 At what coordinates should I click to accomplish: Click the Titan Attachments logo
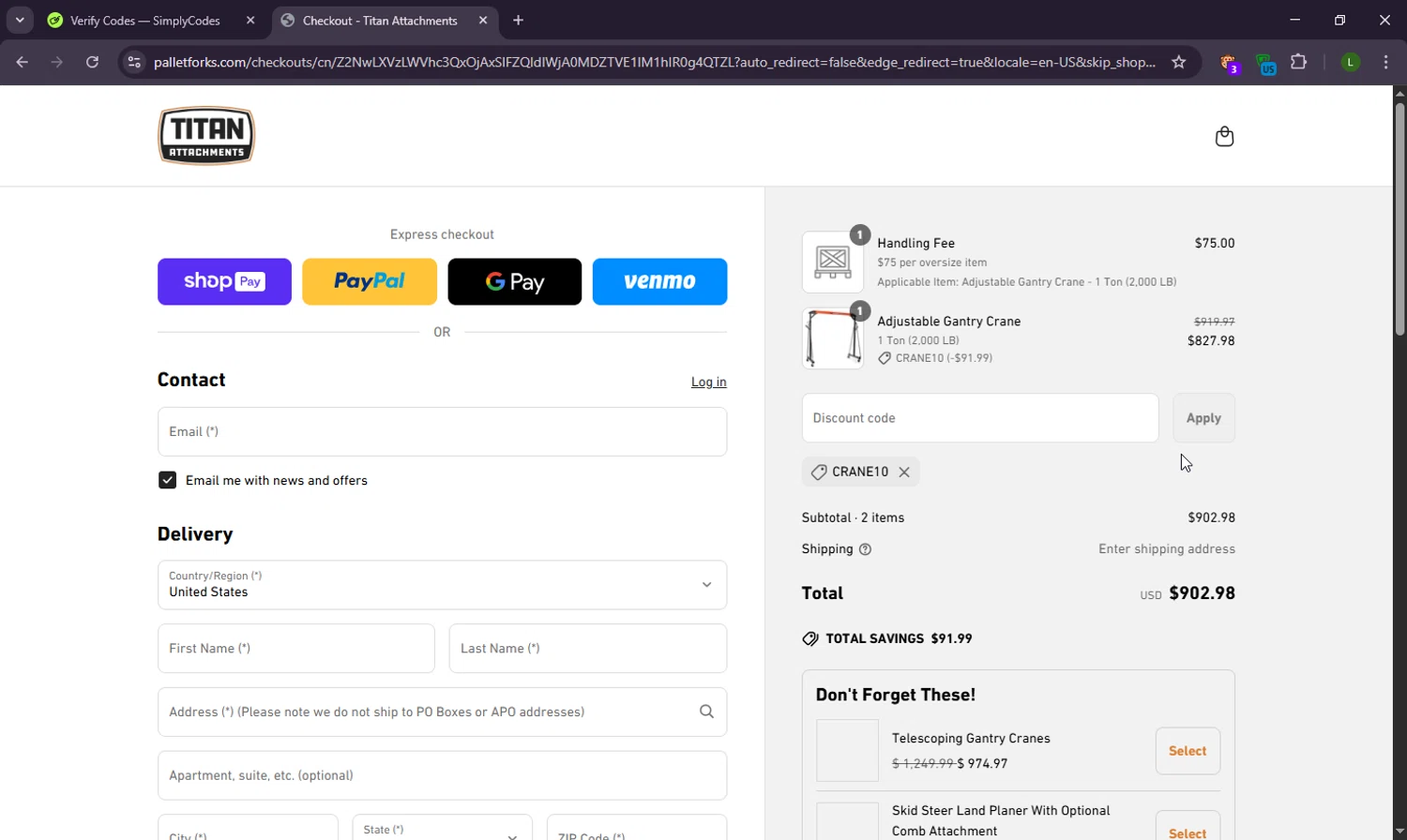[206, 136]
